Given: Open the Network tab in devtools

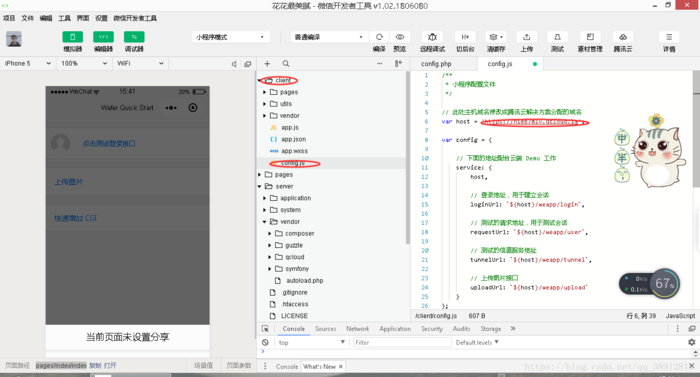Looking at the screenshot, I should tap(358, 329).
